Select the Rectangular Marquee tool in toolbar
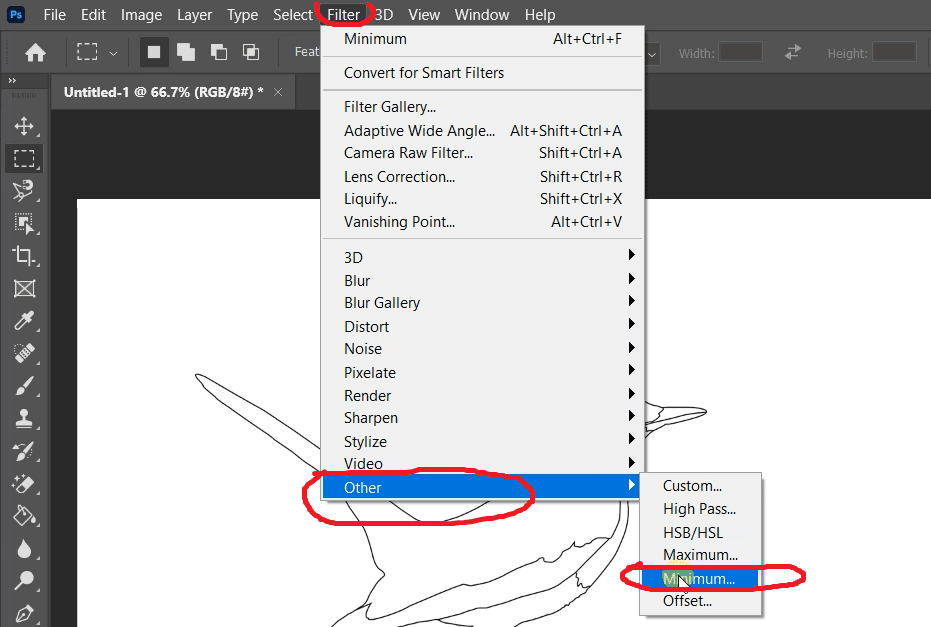 click(24, 159)
